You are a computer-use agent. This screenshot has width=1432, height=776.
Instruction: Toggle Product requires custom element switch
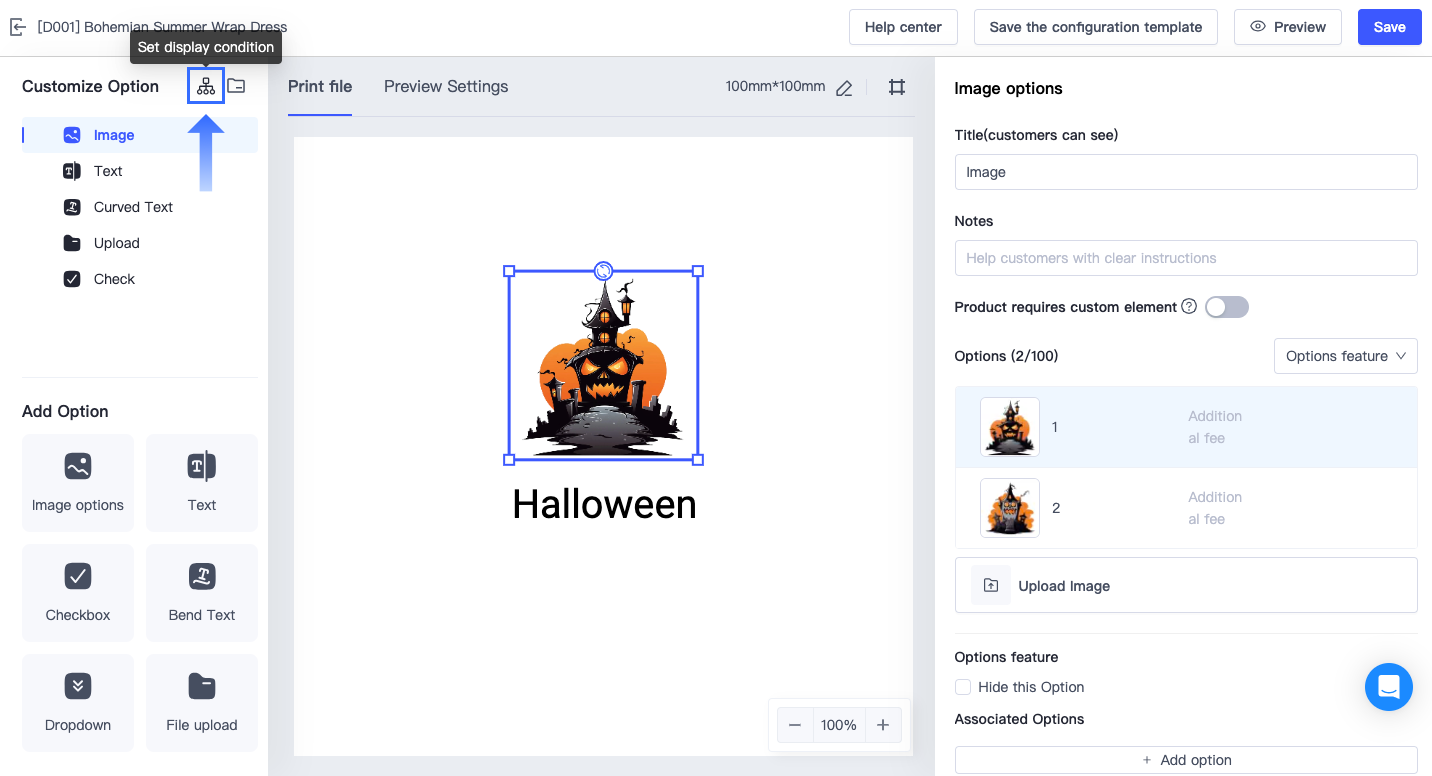(x=1226, y=307)
